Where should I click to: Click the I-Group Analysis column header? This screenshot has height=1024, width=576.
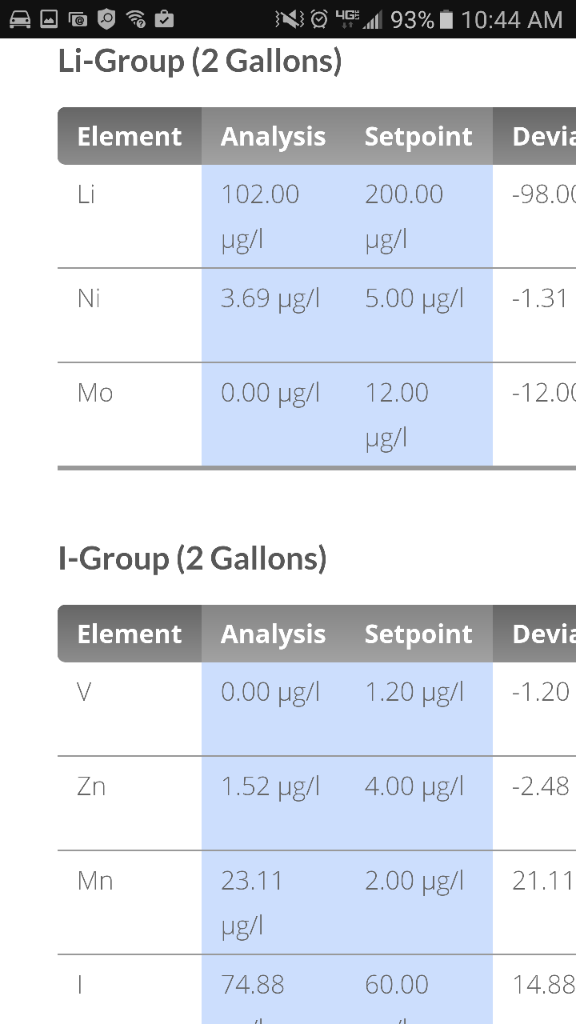273,634
